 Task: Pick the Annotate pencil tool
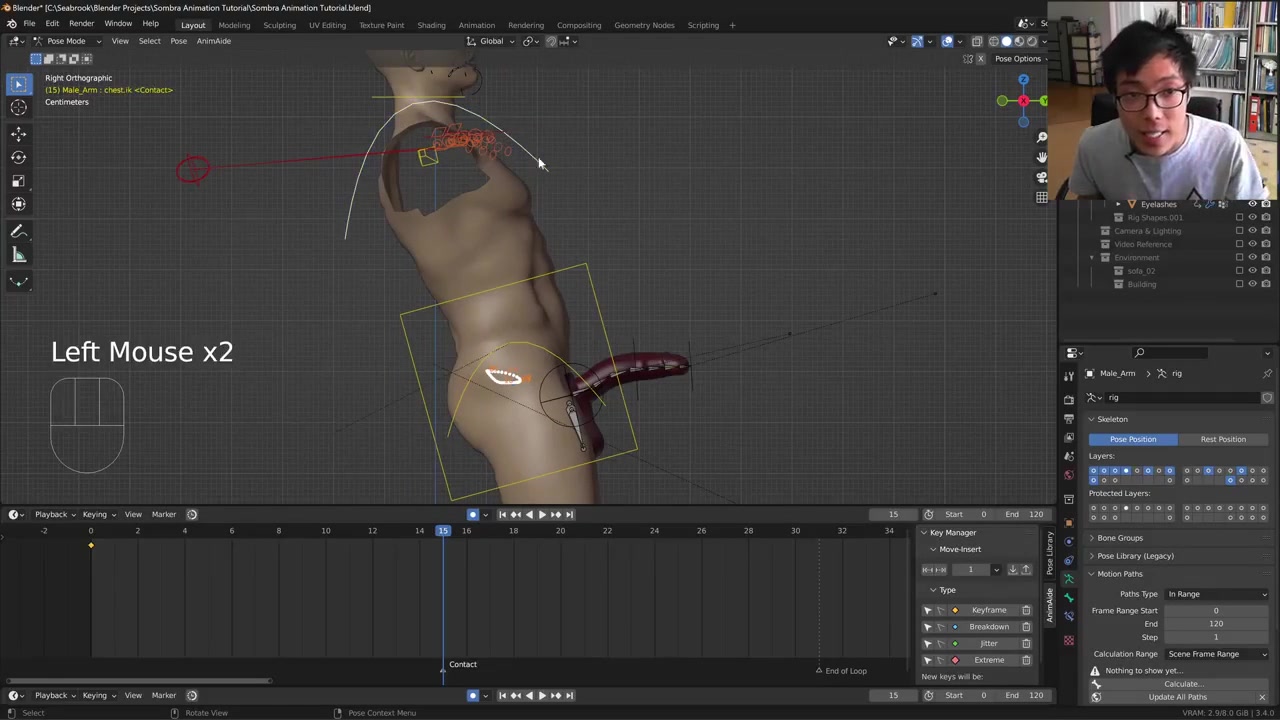(x=18, y=231)
